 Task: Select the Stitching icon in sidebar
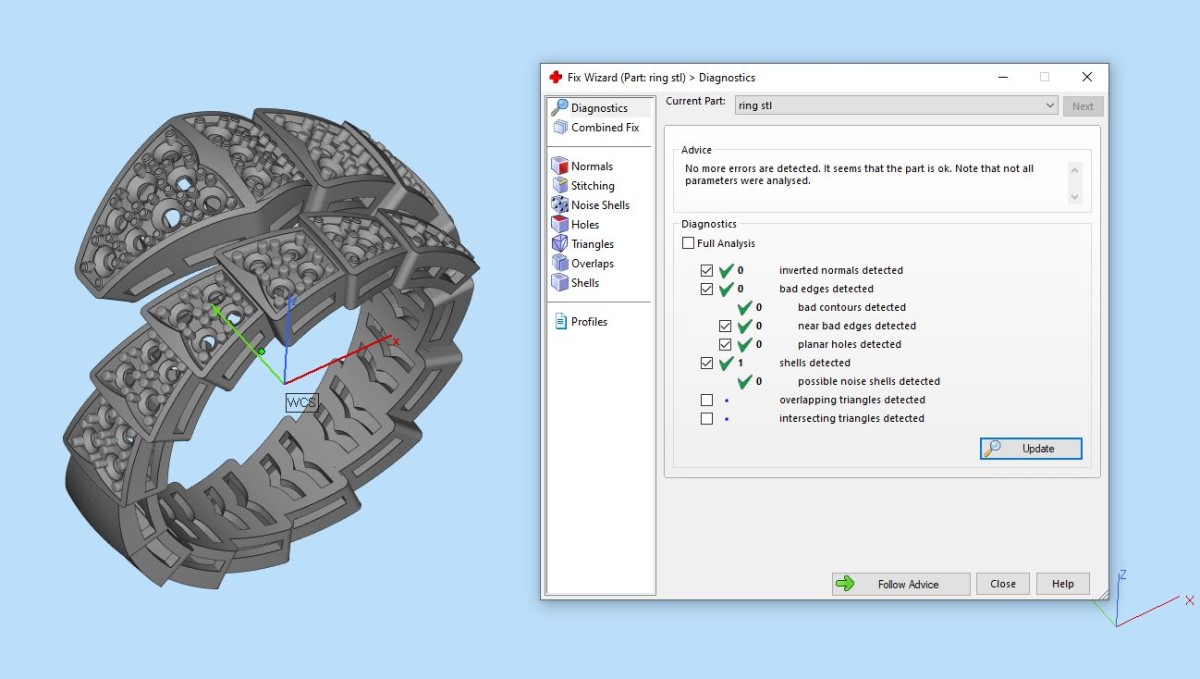point(560,186)
